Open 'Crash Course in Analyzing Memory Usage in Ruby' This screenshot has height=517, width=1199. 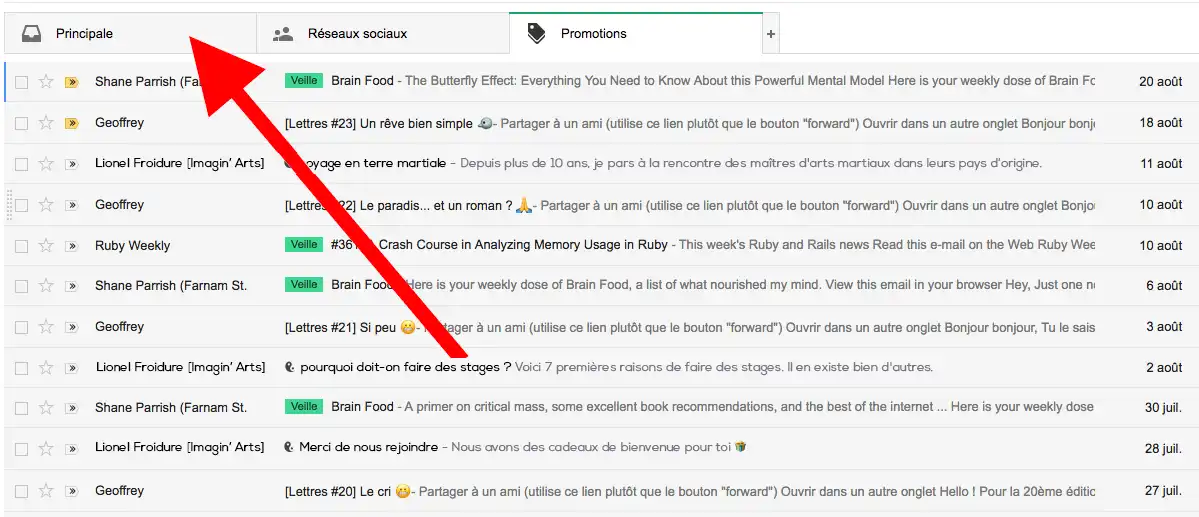[523, 245]
